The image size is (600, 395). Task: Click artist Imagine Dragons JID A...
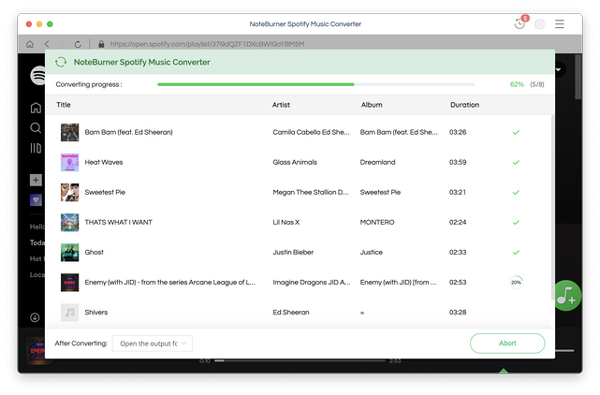311,282
